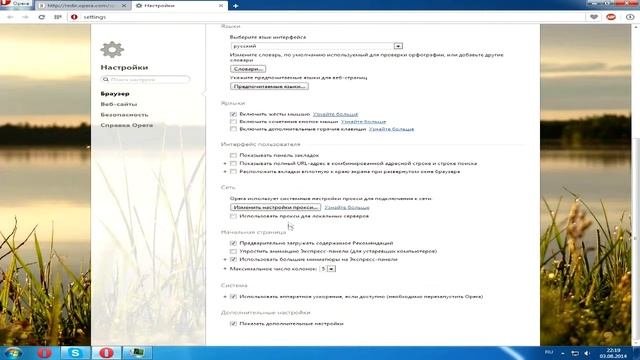Image resolution: width=640 pixels, height=360 pixels.
Task: Click the magnifier in the settings search box
Action: [x=106, y=80]
